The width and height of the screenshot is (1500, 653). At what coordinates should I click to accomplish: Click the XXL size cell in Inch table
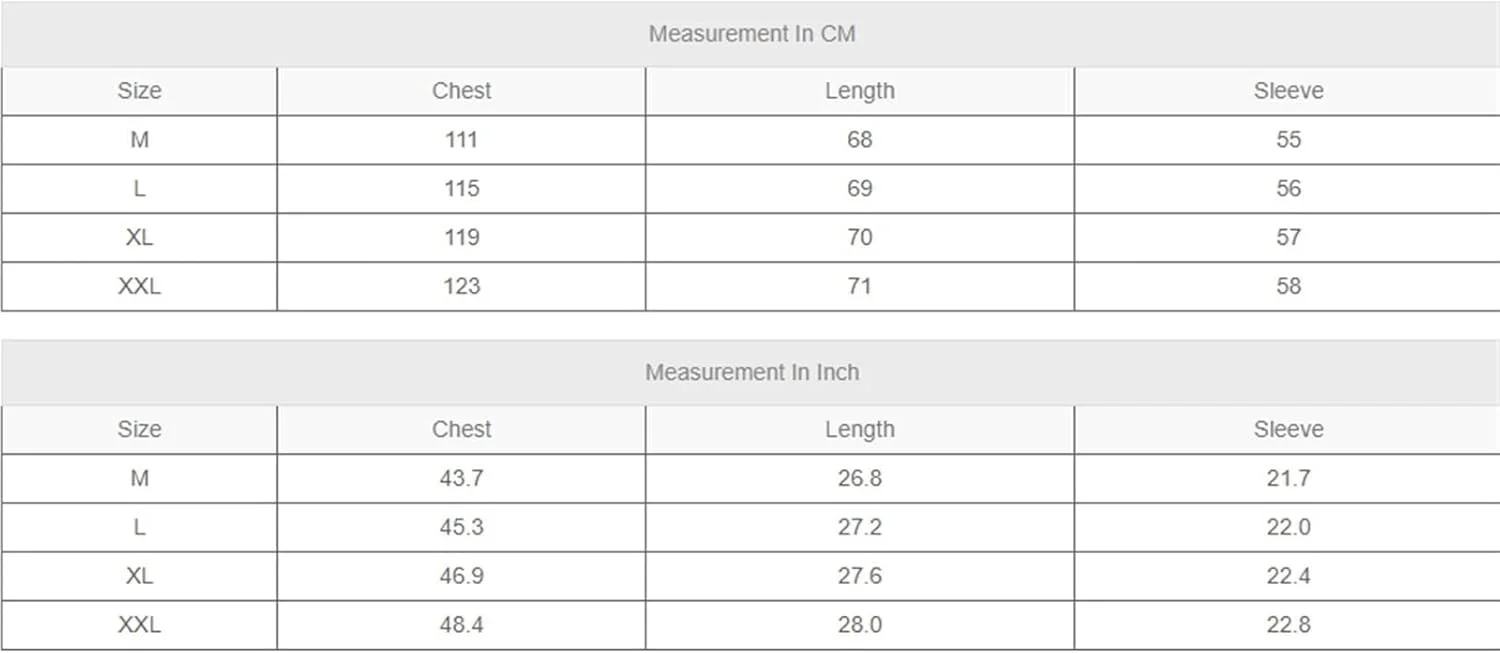pyautogui.click(x=139, y=626)
